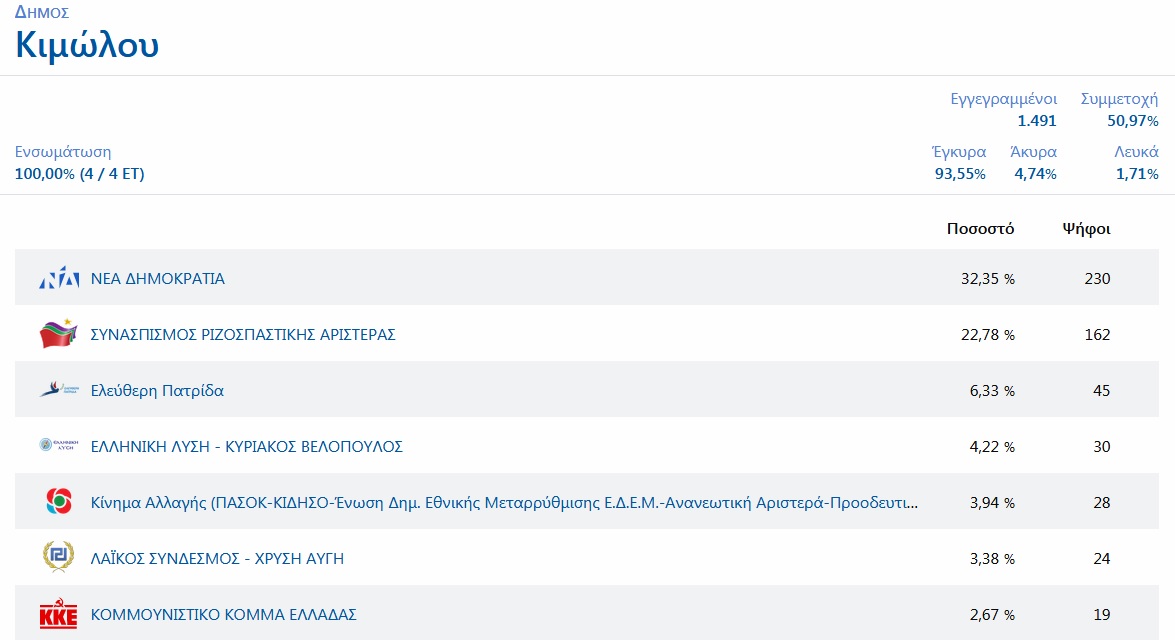
Task: Click the Ελεύθερη Πατρίδα bird logo
Action: 58,390
